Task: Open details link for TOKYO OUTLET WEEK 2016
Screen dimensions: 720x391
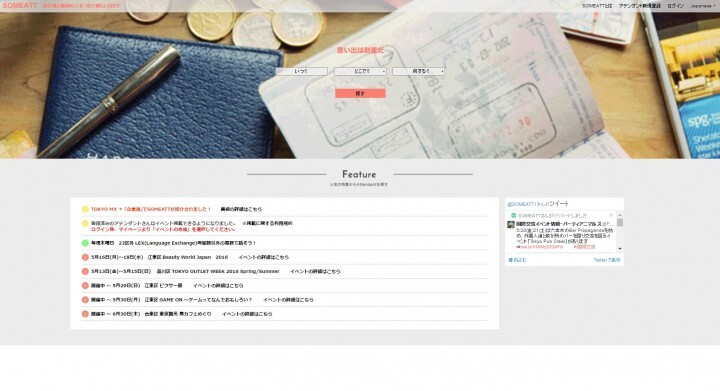Action: click(x=315, y=271)
